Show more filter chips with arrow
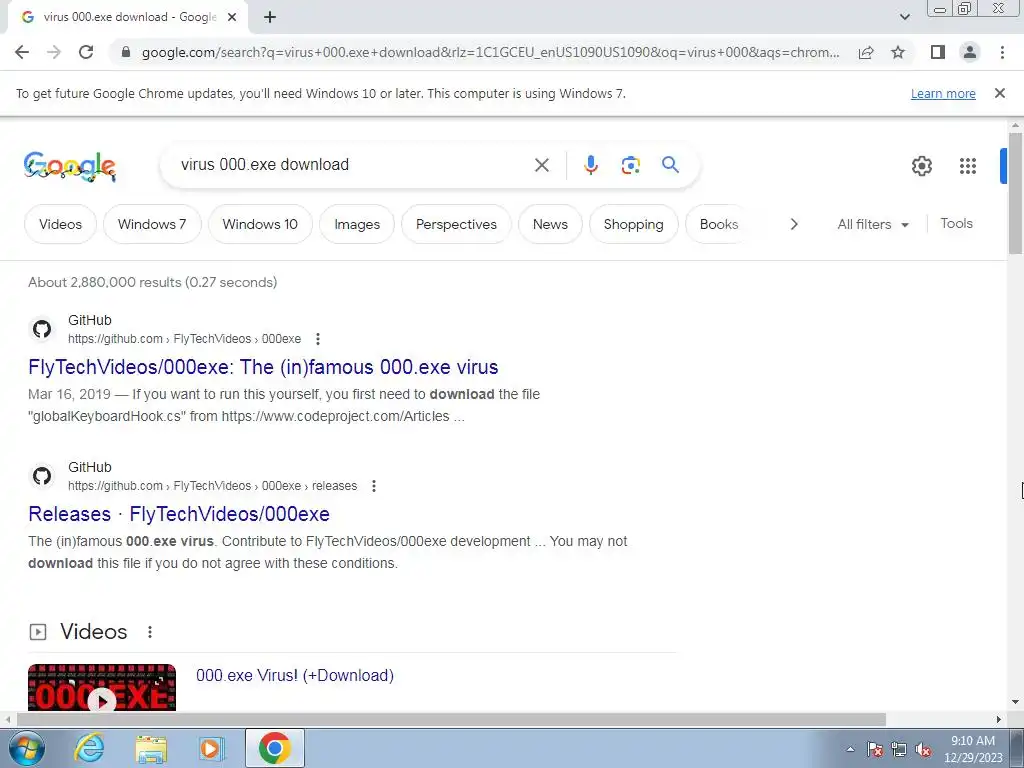Viewport: 1024px width, 768px height. (793, 224)
